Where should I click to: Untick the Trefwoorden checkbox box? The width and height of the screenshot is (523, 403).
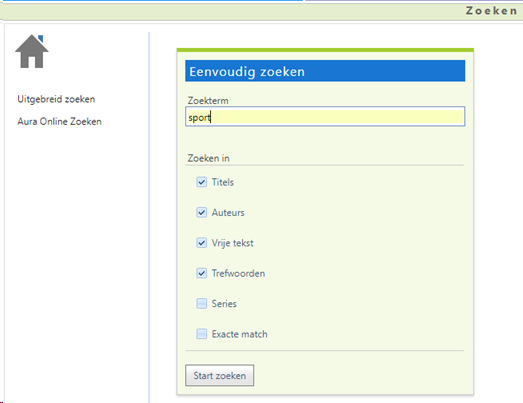(201, 273)
